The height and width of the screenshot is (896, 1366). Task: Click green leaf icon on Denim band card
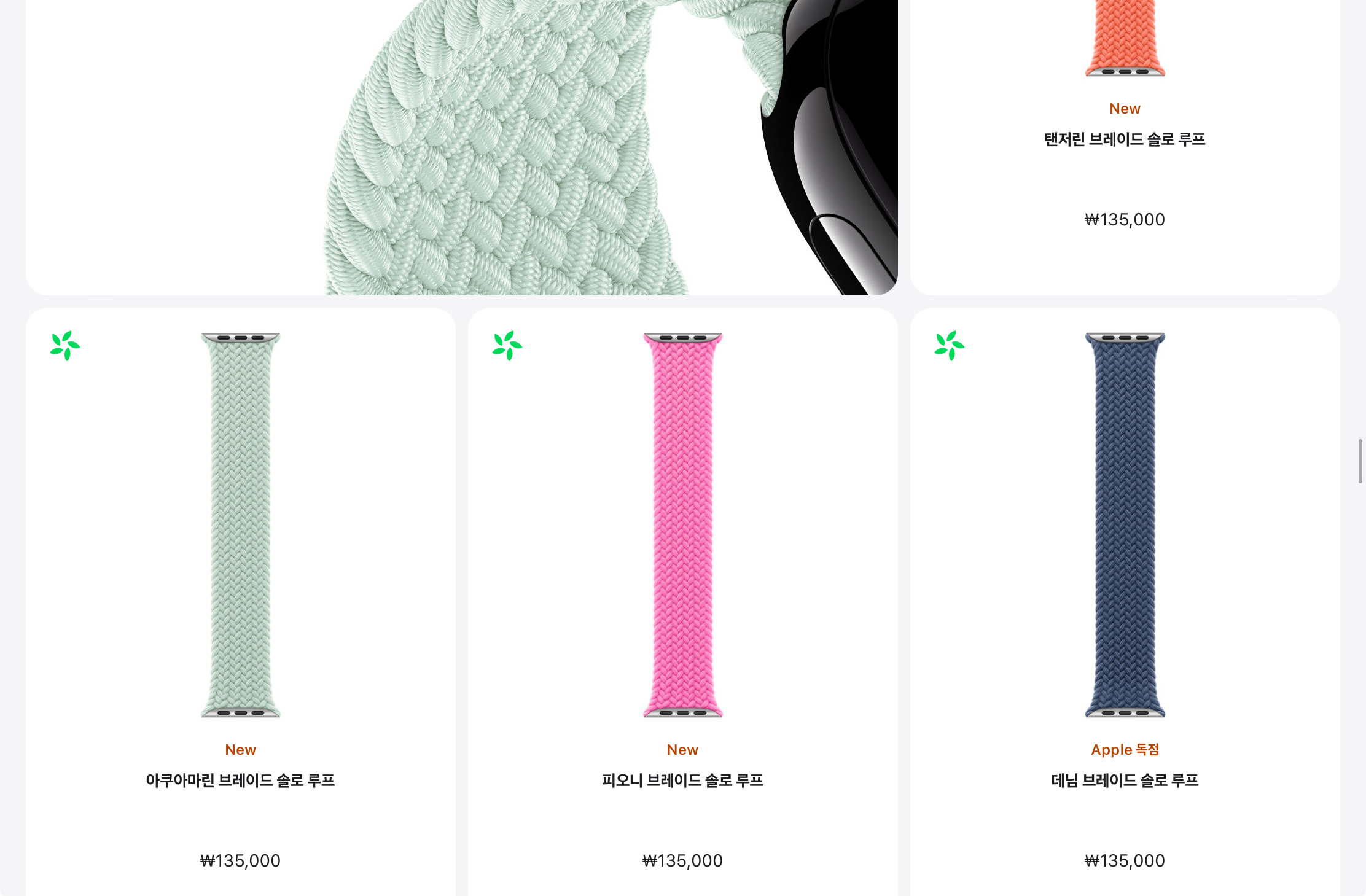pyautogui.click(x=950, y=346)
